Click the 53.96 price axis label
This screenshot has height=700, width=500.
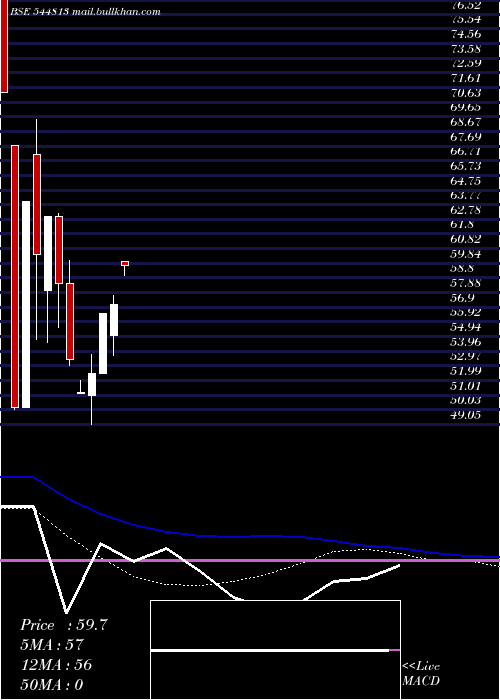(x=466, y=342)
